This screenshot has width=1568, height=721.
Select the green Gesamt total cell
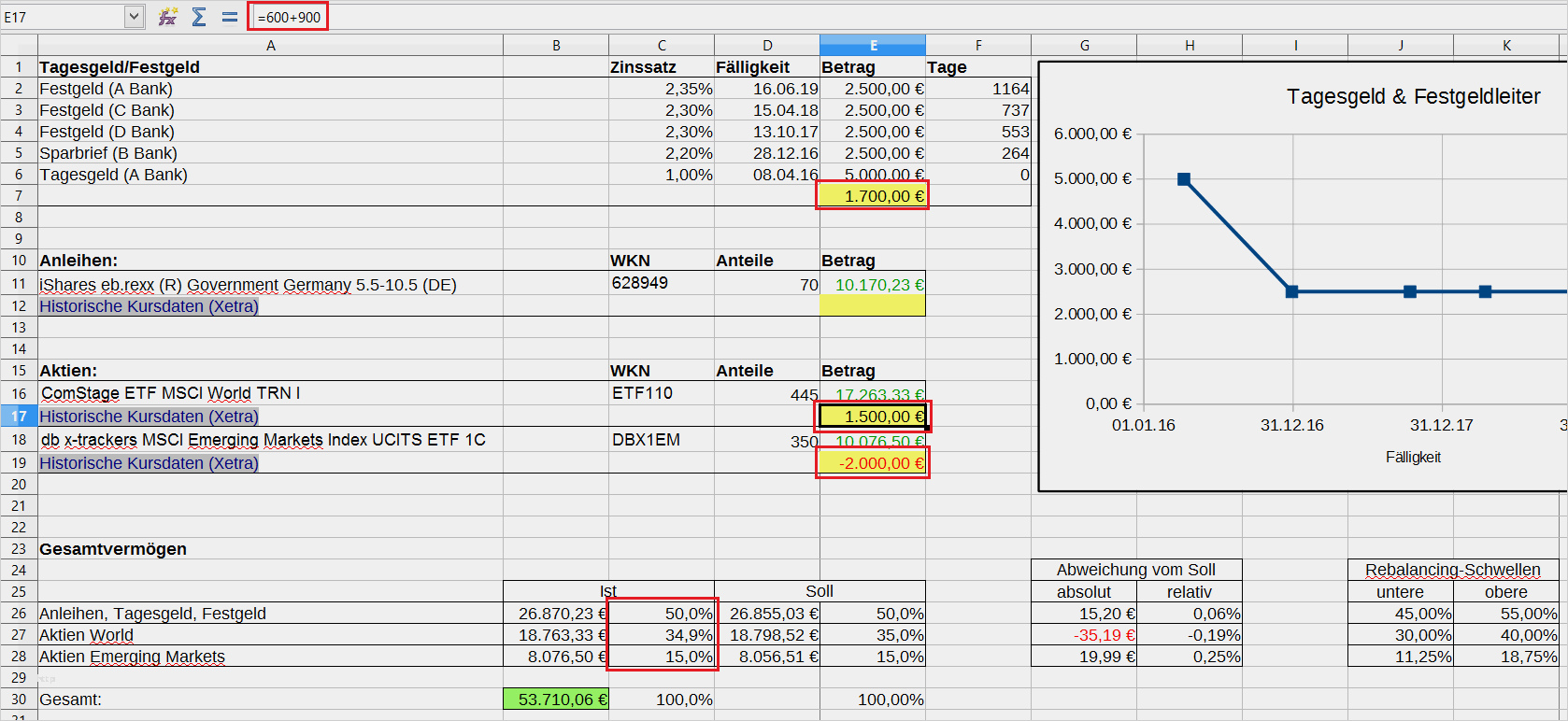556,700
